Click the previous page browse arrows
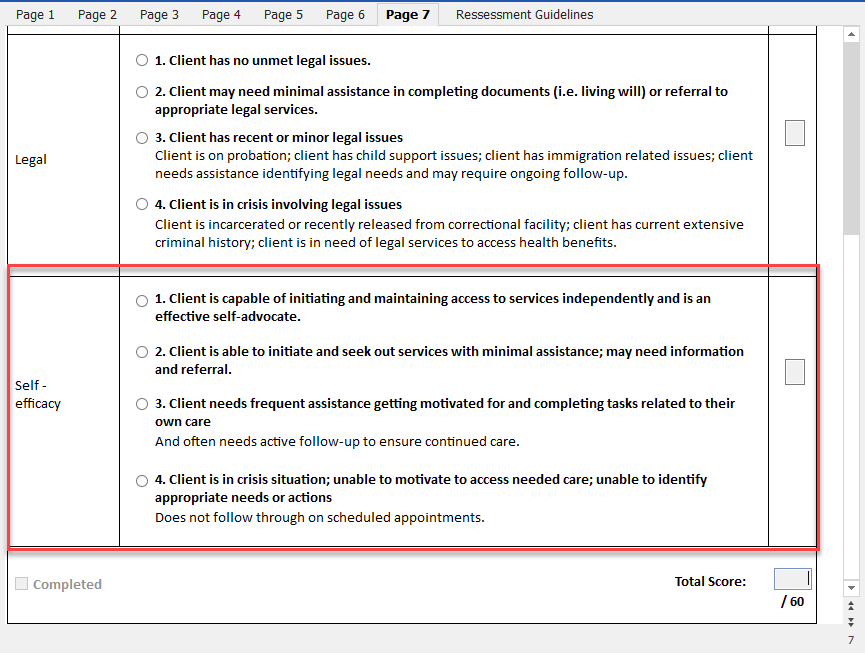Image resolution: width=865 pixels, height=653 pixels. click(849, 607)
